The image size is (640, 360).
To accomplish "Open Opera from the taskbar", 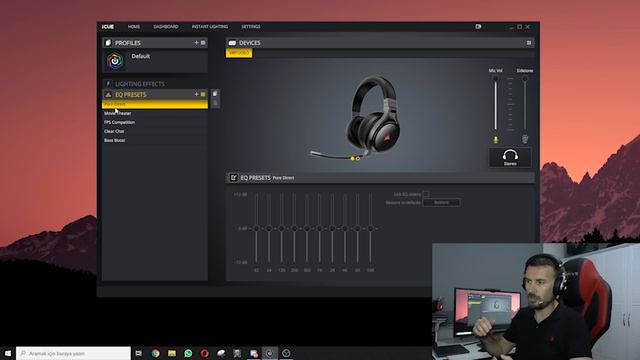I will (x=204, y=353).
